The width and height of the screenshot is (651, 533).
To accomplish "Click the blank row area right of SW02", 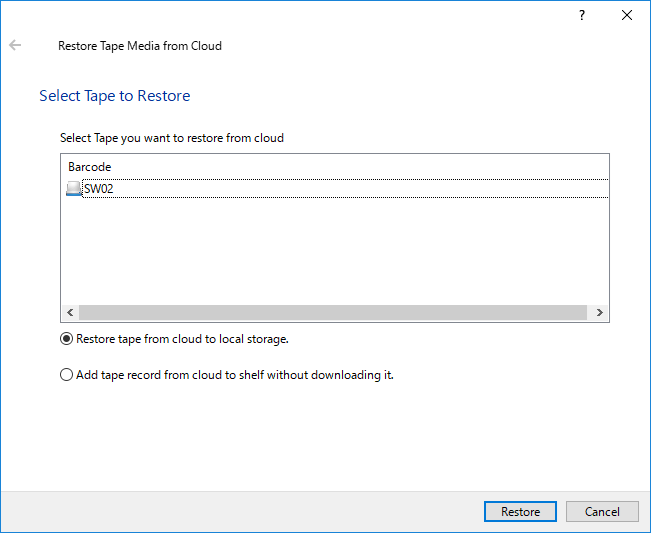I will point(360,189).
